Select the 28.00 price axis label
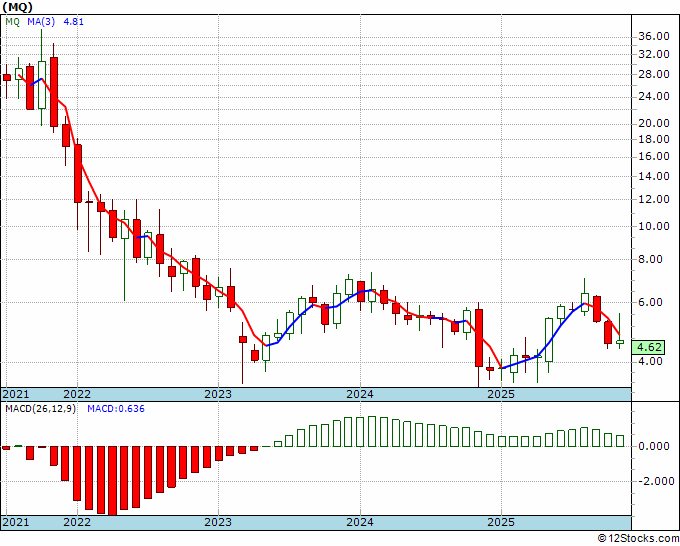This screenshot has height=546, width=680. pyautogui.click(x=654, y=74)
